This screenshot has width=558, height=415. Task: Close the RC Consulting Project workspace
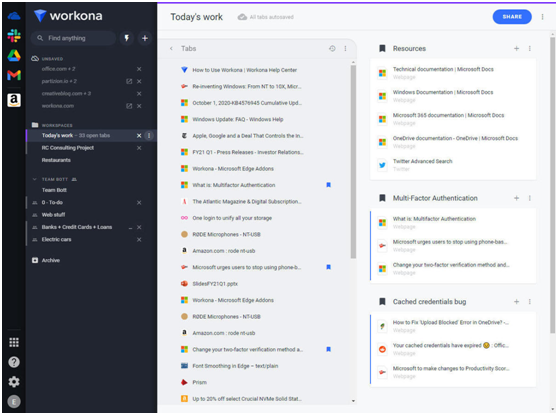tap(139, 148)
